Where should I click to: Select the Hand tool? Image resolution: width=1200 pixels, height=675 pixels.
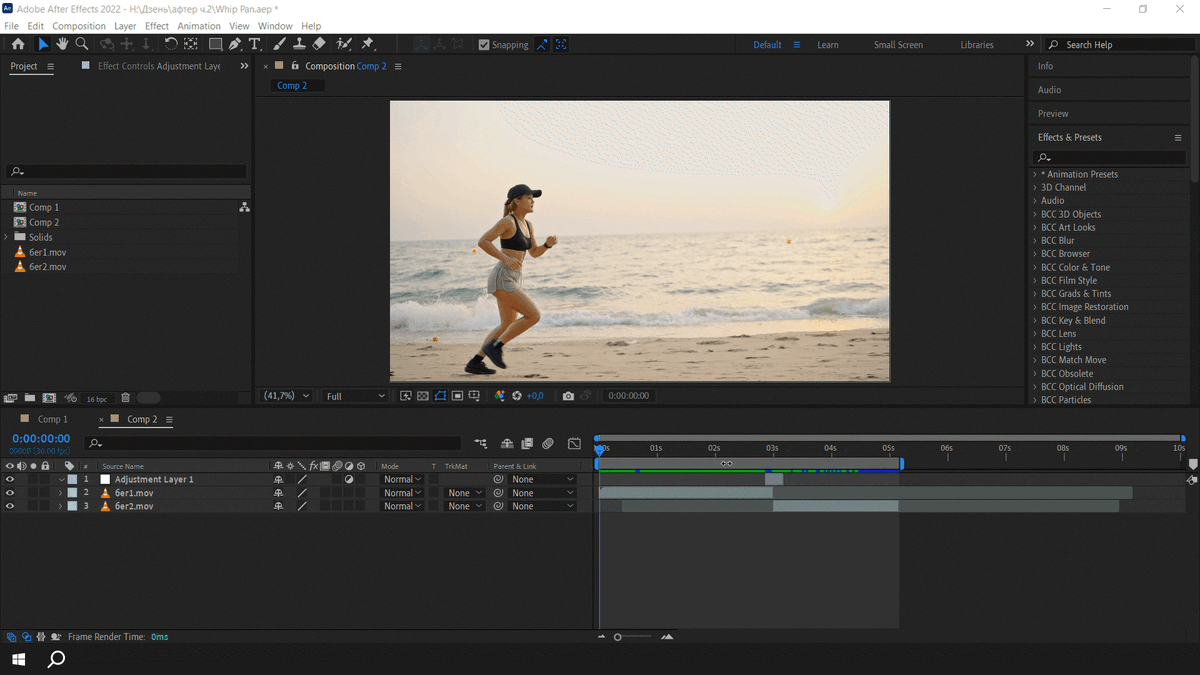[x=62, y=44]
